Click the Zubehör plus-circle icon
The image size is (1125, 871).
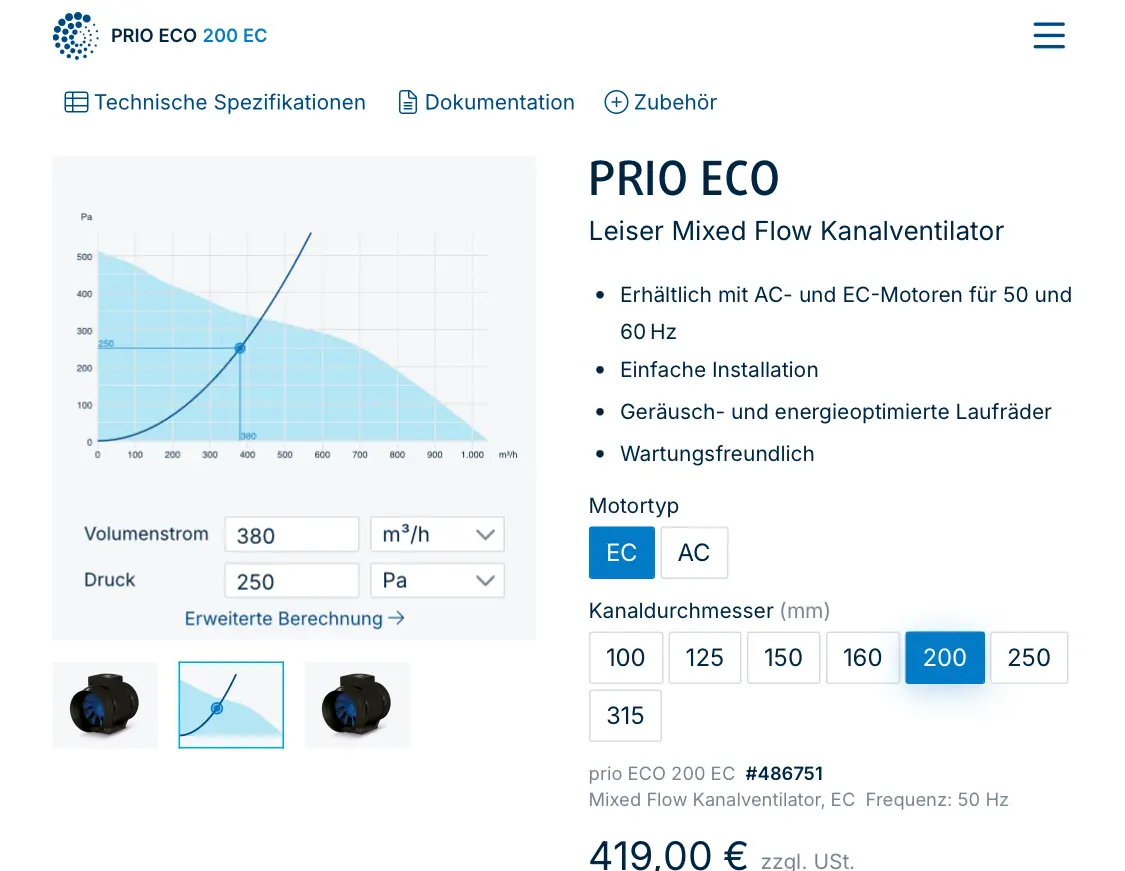(616, 102)
